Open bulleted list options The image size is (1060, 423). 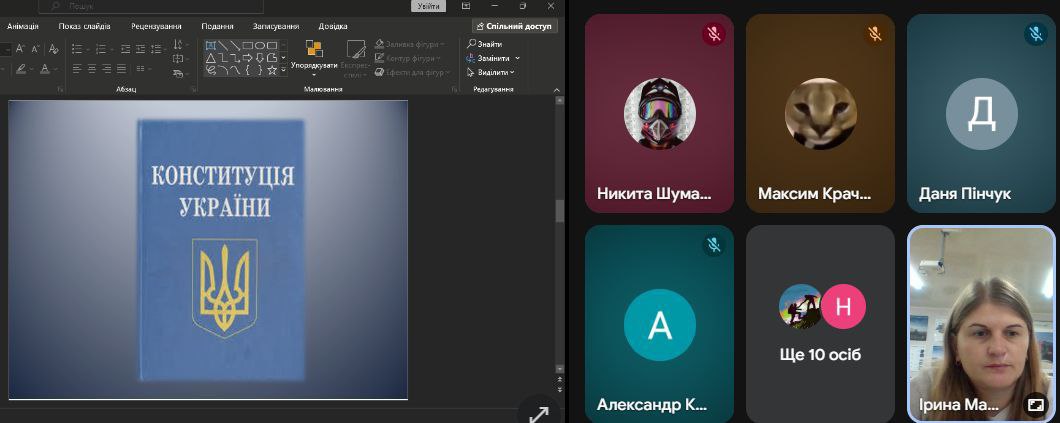tap(89, 49)
